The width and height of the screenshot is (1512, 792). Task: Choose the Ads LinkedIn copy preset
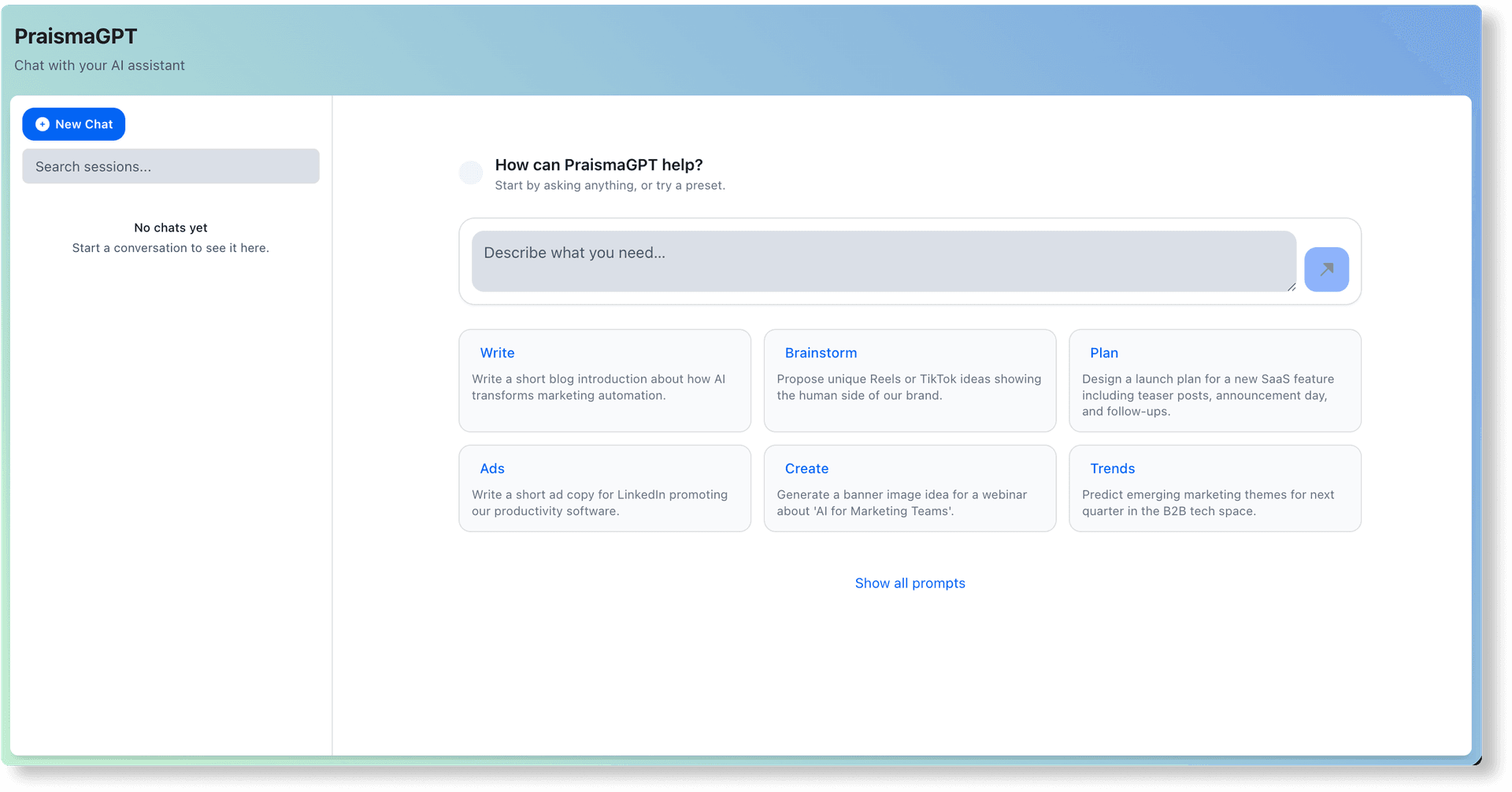tap(604, 488)
